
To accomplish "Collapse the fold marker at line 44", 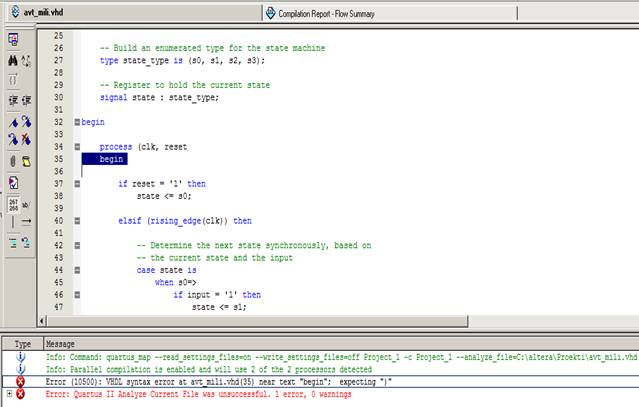I will 78,270.
